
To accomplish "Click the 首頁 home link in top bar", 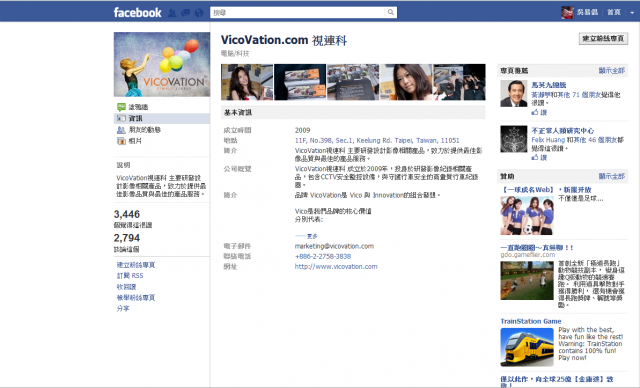I will pos(613,12).
